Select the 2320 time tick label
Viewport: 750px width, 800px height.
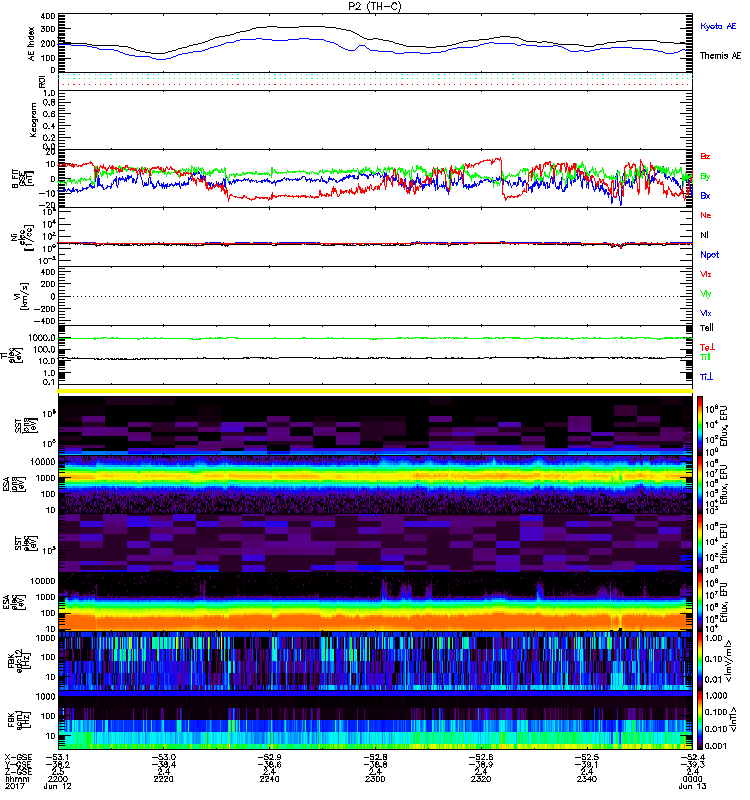pos(481,779)
